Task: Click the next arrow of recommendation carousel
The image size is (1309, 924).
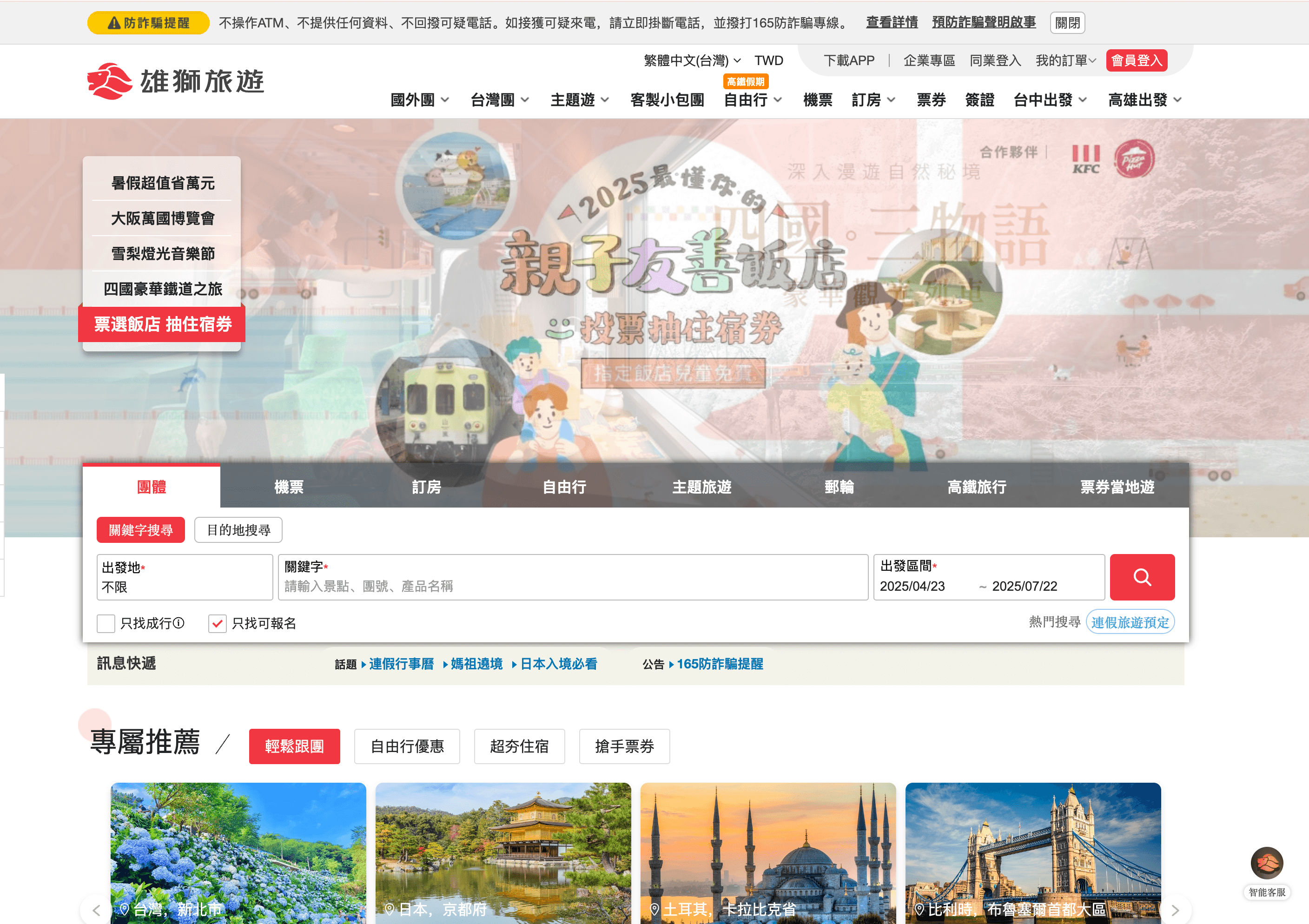Action: point(1176,910)
